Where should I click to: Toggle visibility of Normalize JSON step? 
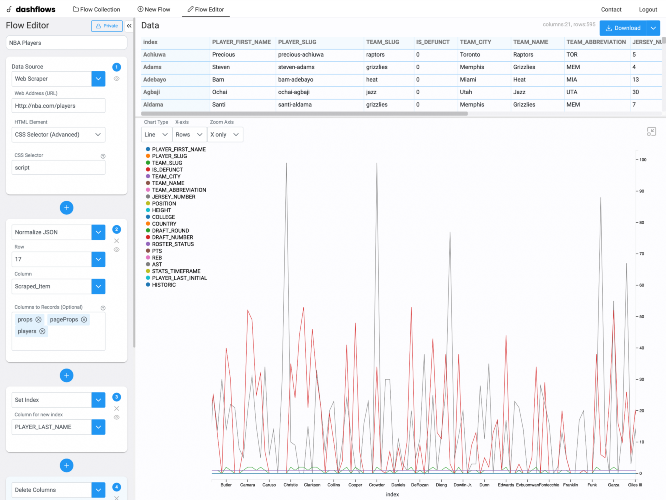click(x=116, y=250)
